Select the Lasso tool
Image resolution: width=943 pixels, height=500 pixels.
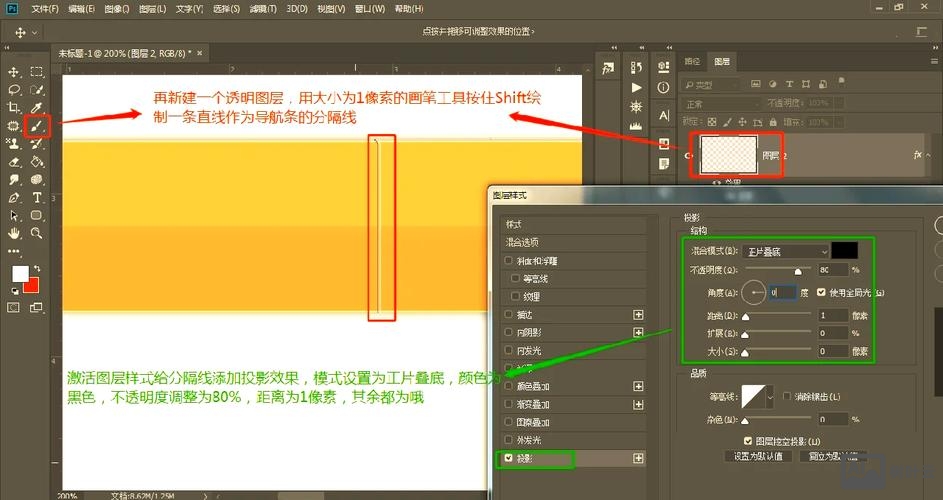tap(14, 90)
